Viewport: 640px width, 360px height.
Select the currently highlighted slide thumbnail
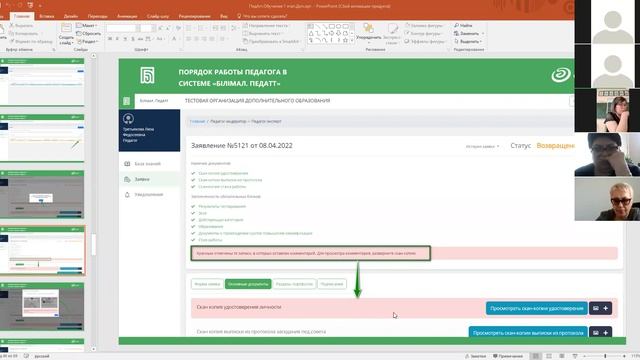[42, 250]
